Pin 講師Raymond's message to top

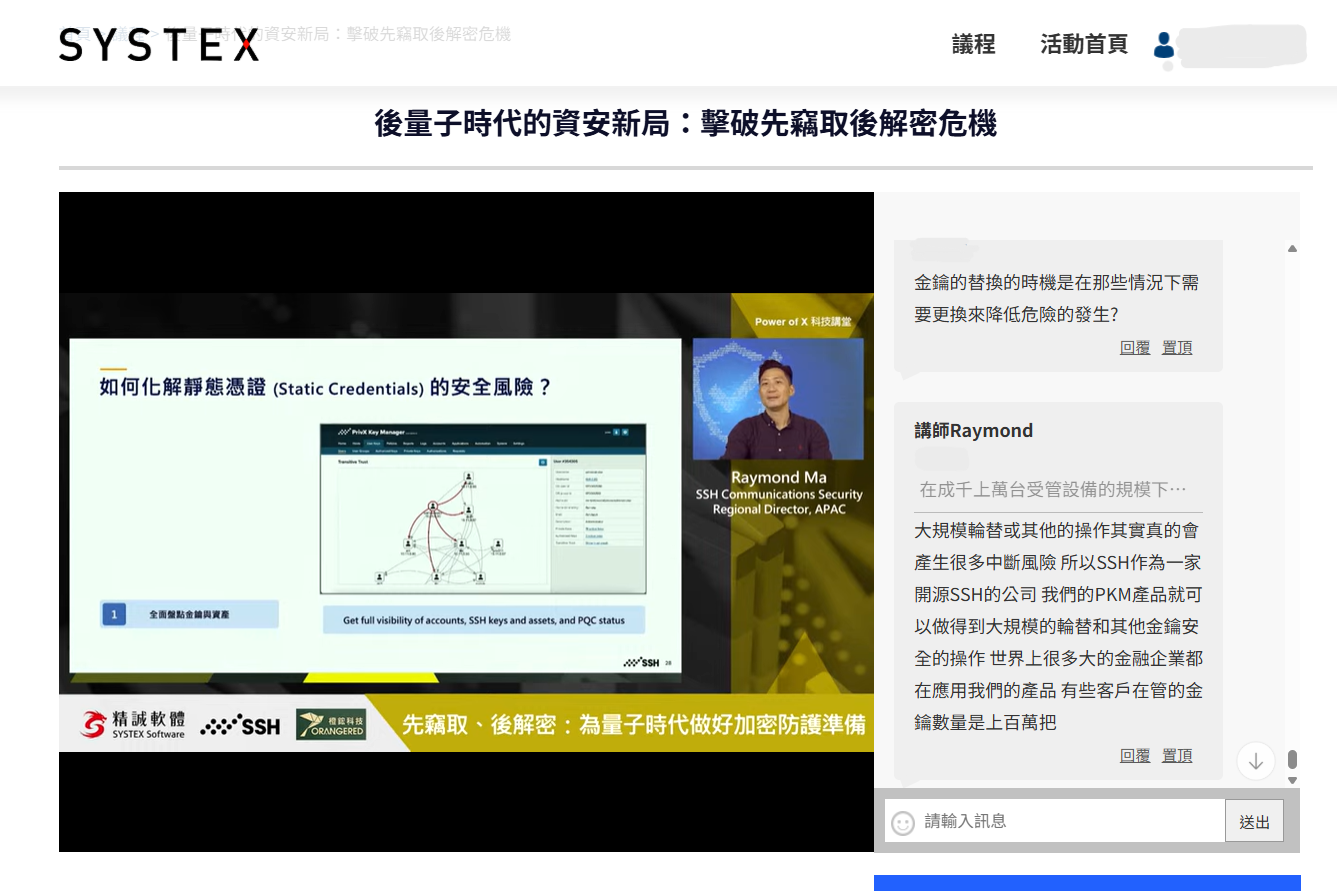point(1177,756)
